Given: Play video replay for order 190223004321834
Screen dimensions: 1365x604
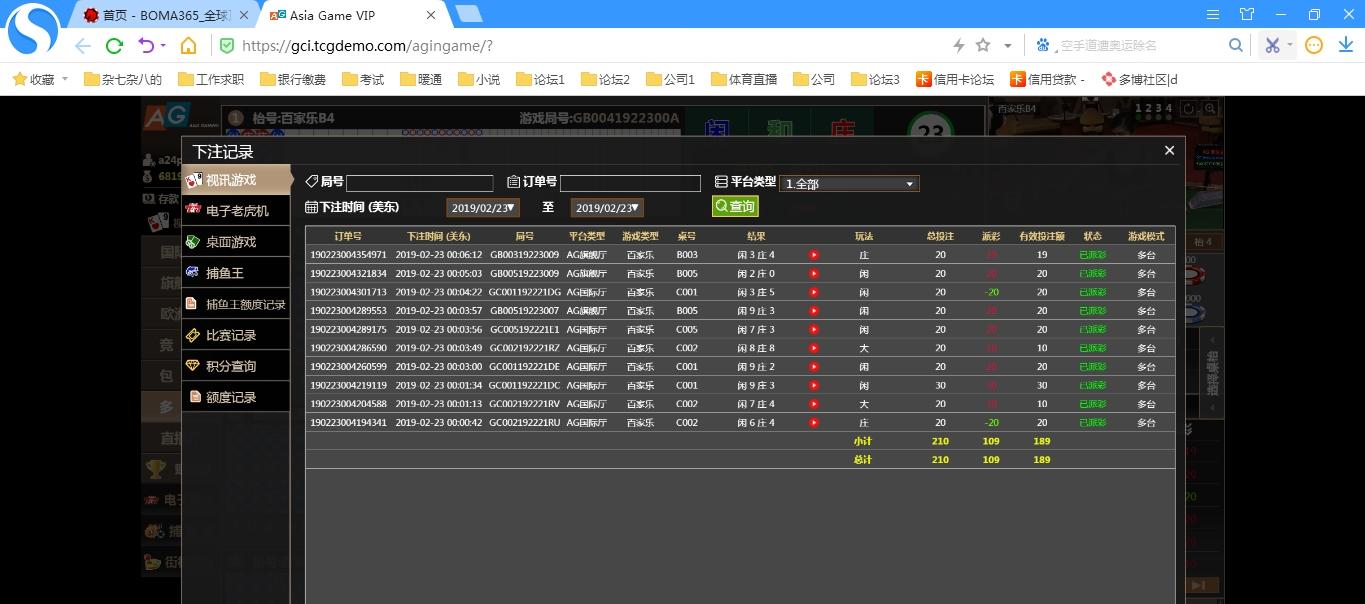Looking at the screenshot, I should (x=814, y=274).
